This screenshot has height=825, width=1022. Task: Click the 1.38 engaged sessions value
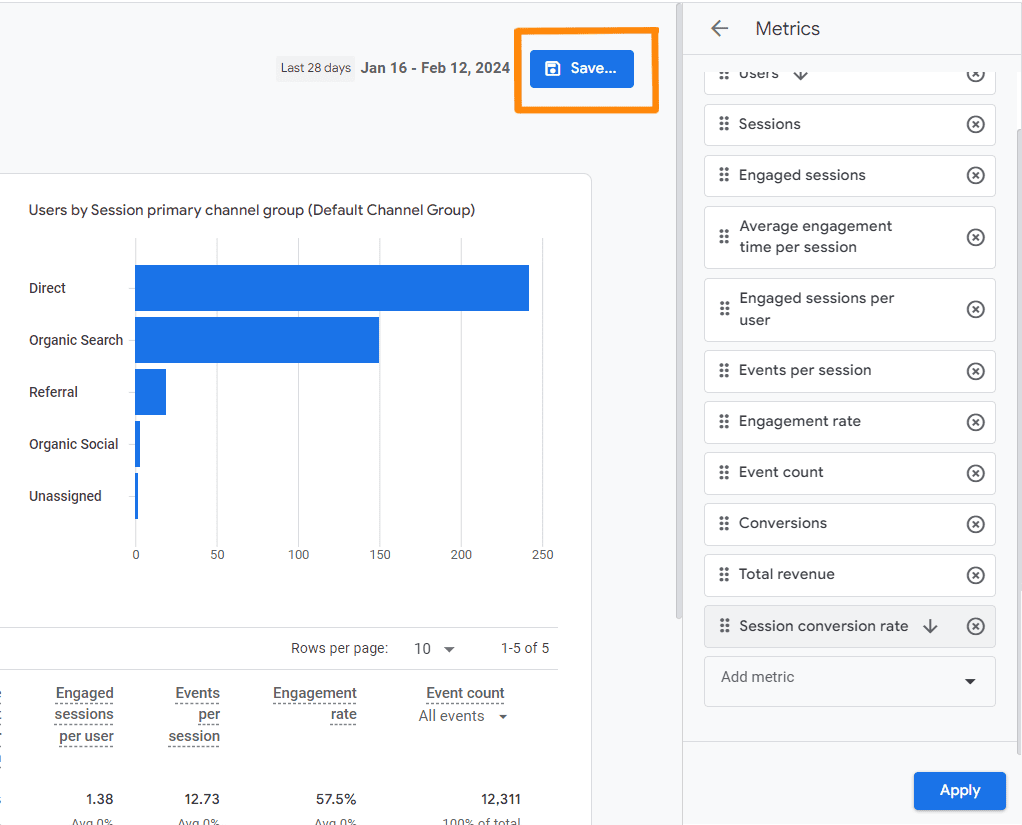tap(100, 799)
